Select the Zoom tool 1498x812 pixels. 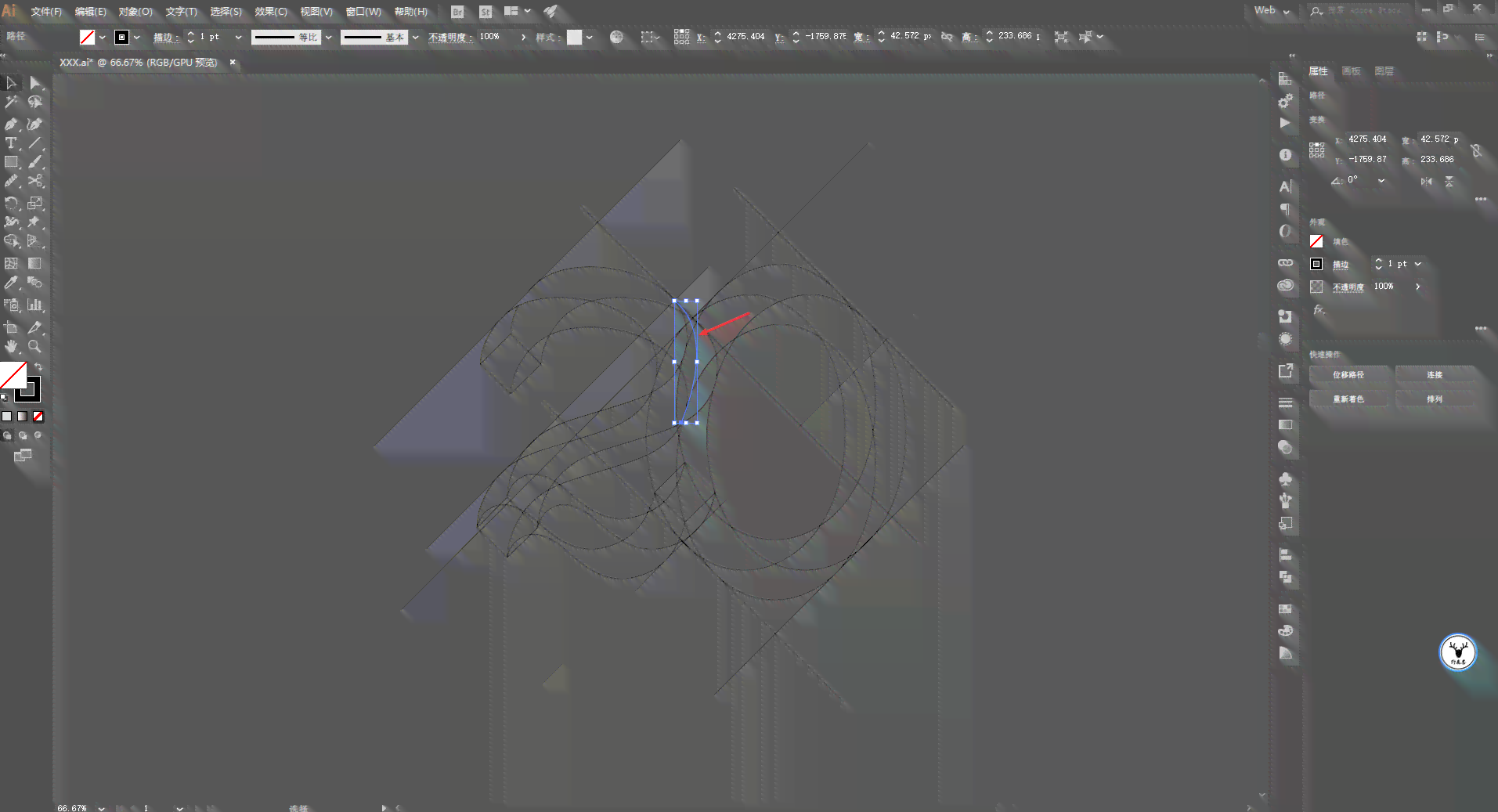(x=35, y=346)
